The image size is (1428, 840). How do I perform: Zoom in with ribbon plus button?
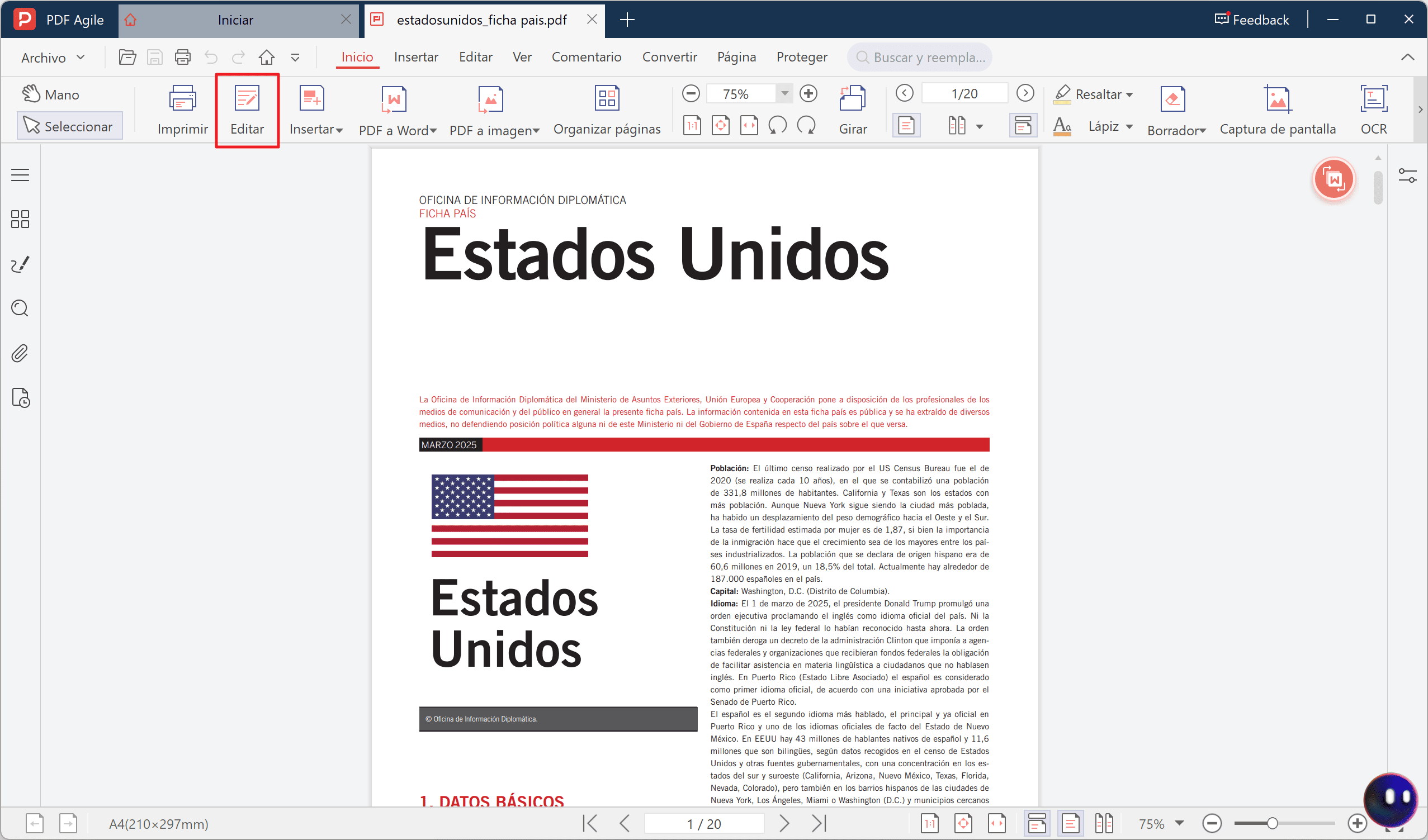(808, 93)
